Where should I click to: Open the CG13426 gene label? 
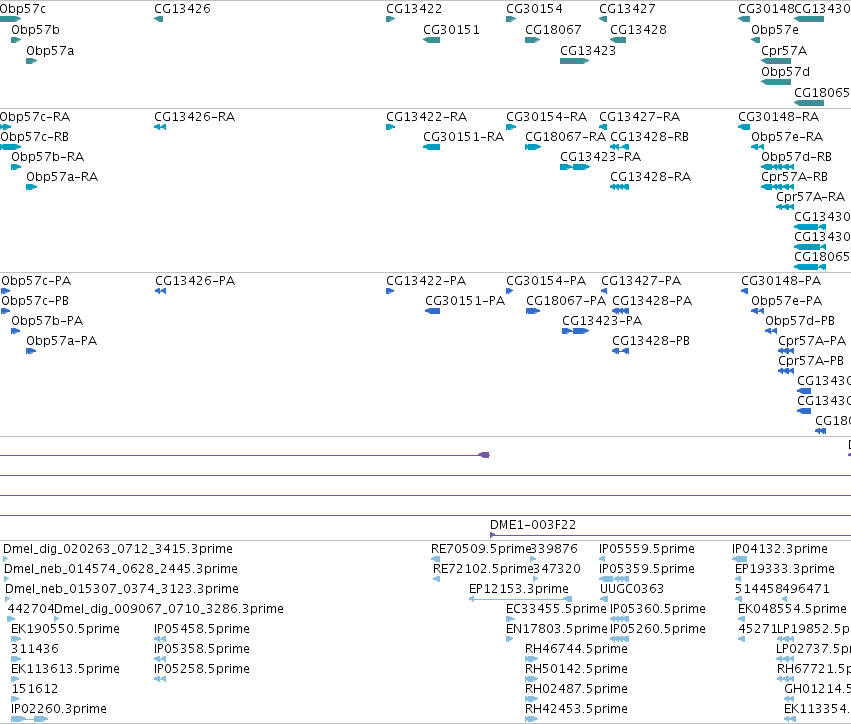pos(182,9)
